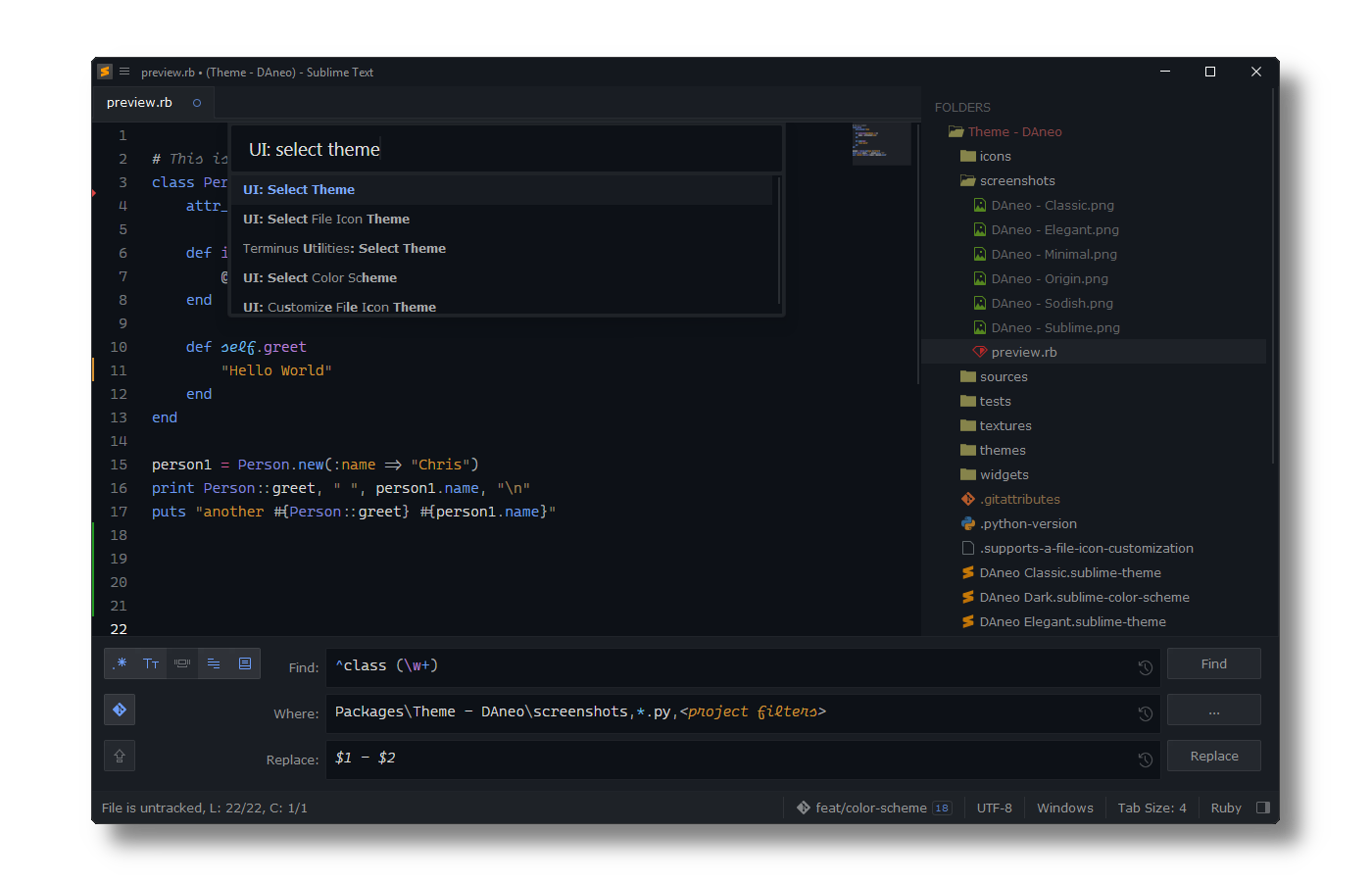
Task: Click the git branch icon in status bar
Action: [804, 808]
